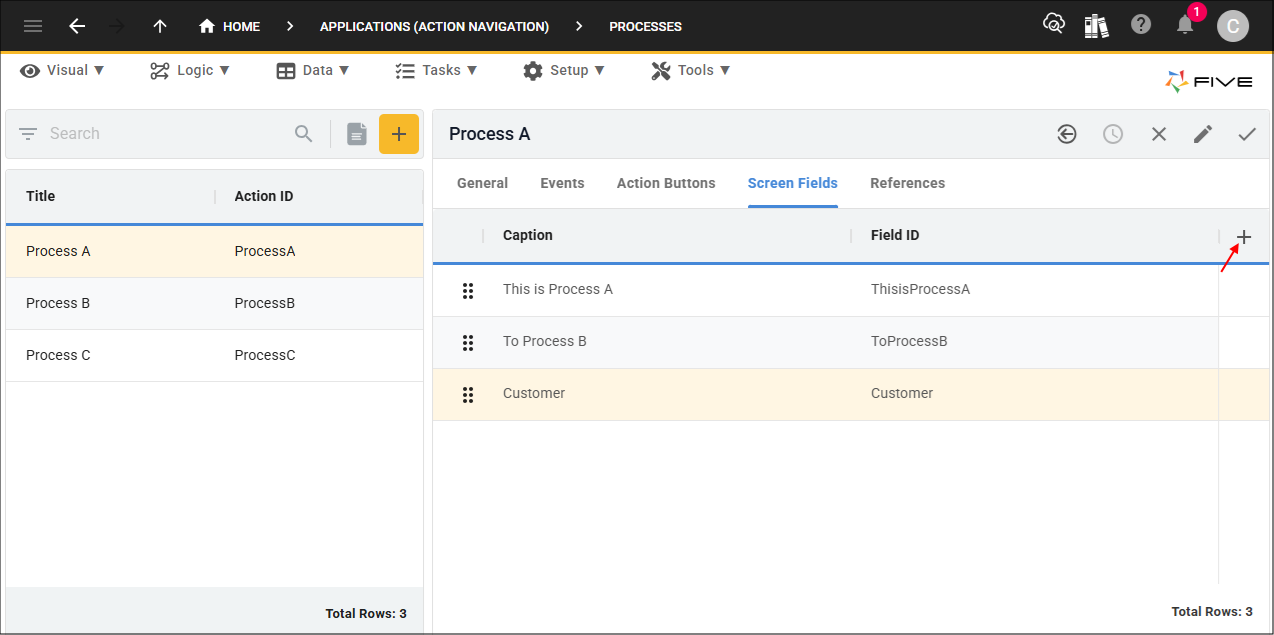The height and width of the screenshot is (635, 1274).
Task: Click drag handle of To Process B
Action: click(x=467, y=343)
